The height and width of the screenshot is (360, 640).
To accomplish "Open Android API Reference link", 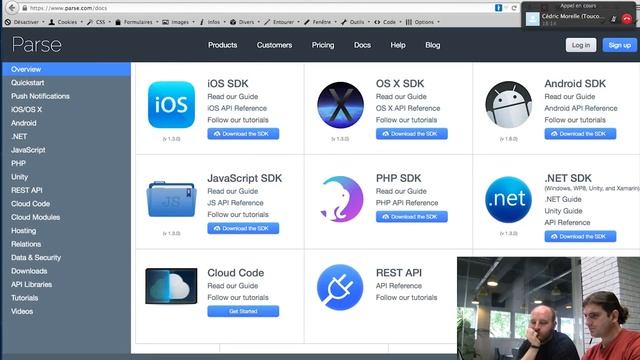I will pyautogui.click(x=580, y=108).
